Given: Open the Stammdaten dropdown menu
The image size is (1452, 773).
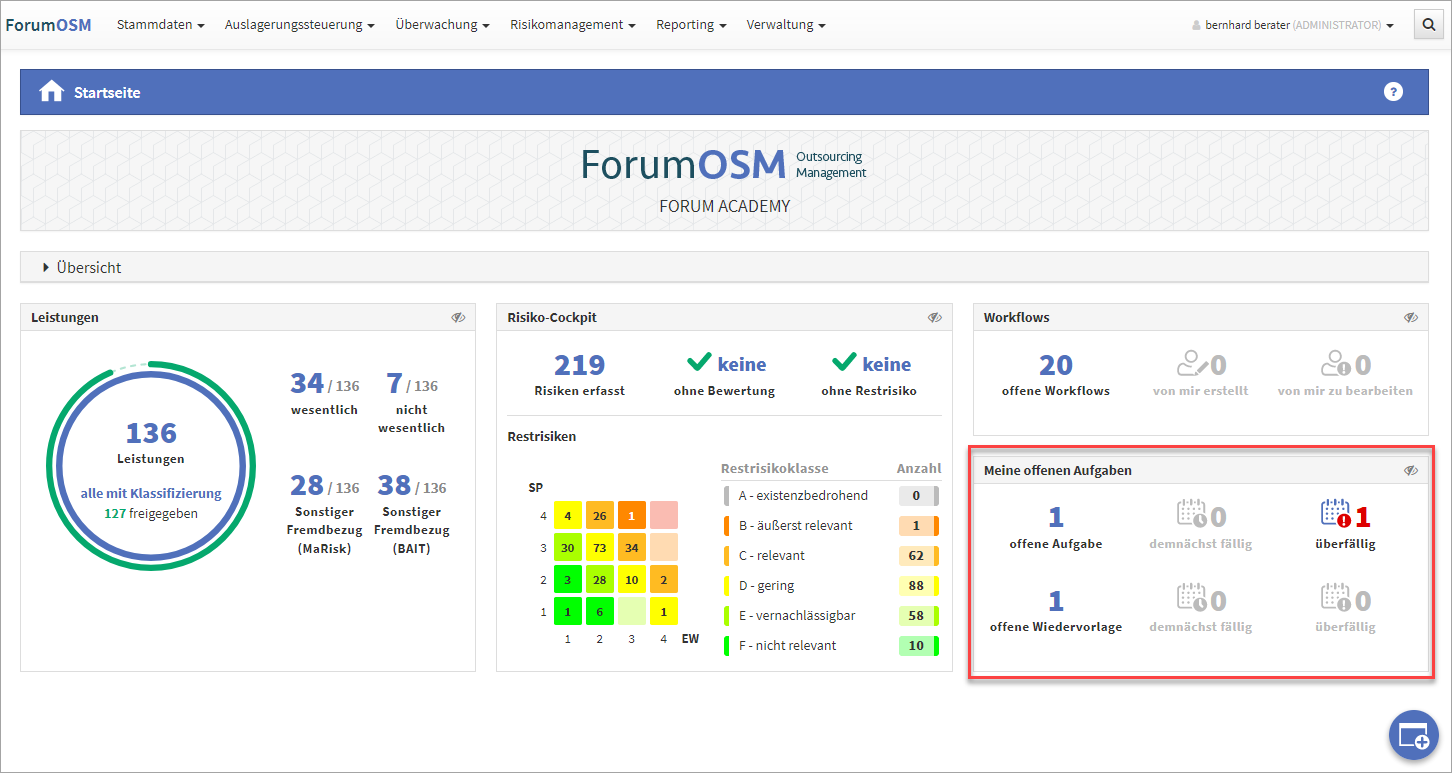Looking at the screenshot, I should 160,25.
